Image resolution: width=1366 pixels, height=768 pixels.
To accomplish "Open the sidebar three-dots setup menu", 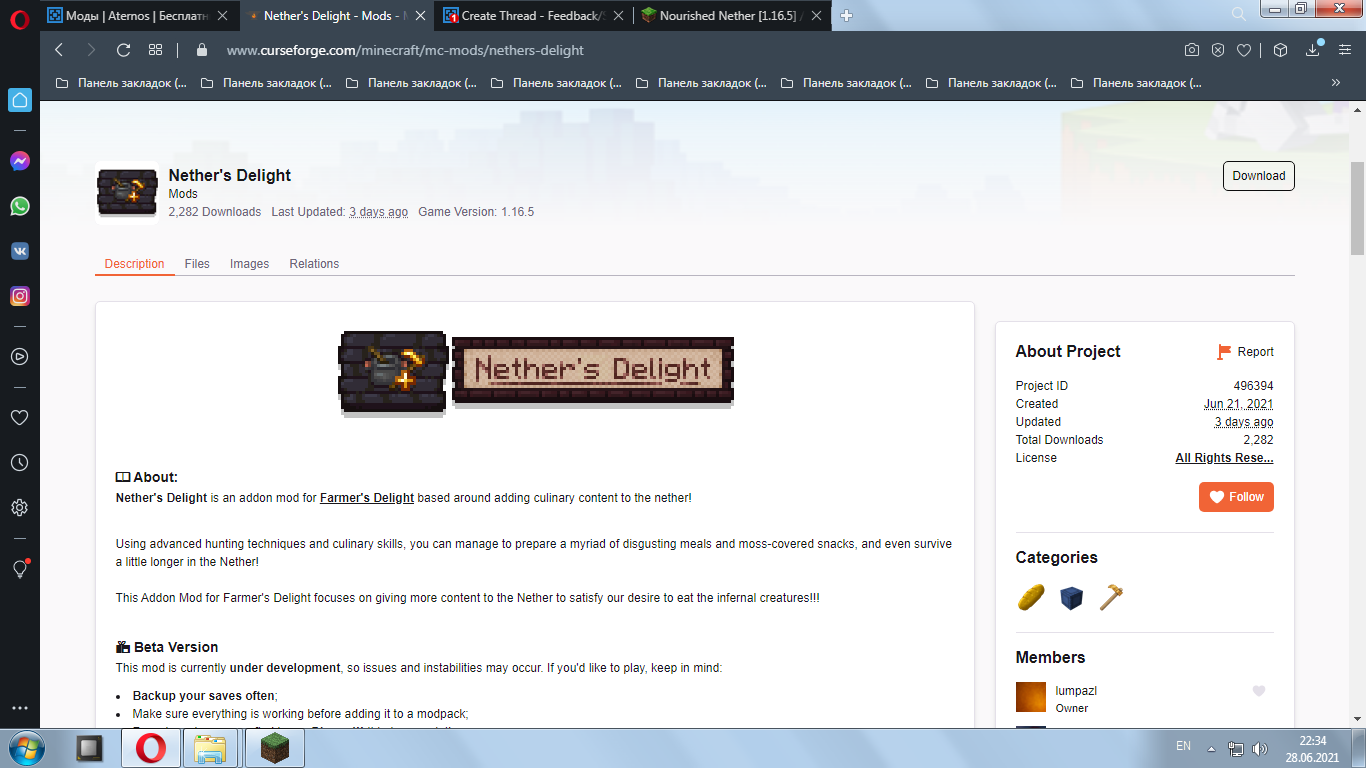I will (19, 708).
